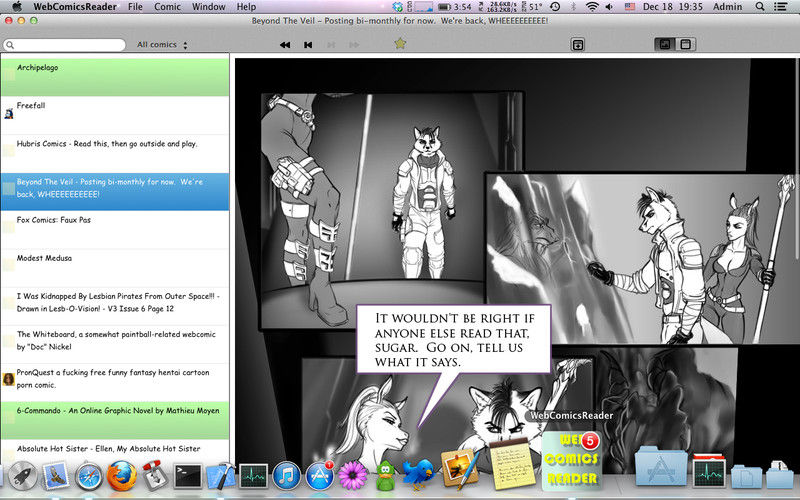
Task: Click the greyed fast-forward to latest arrow
Action: 354,45
